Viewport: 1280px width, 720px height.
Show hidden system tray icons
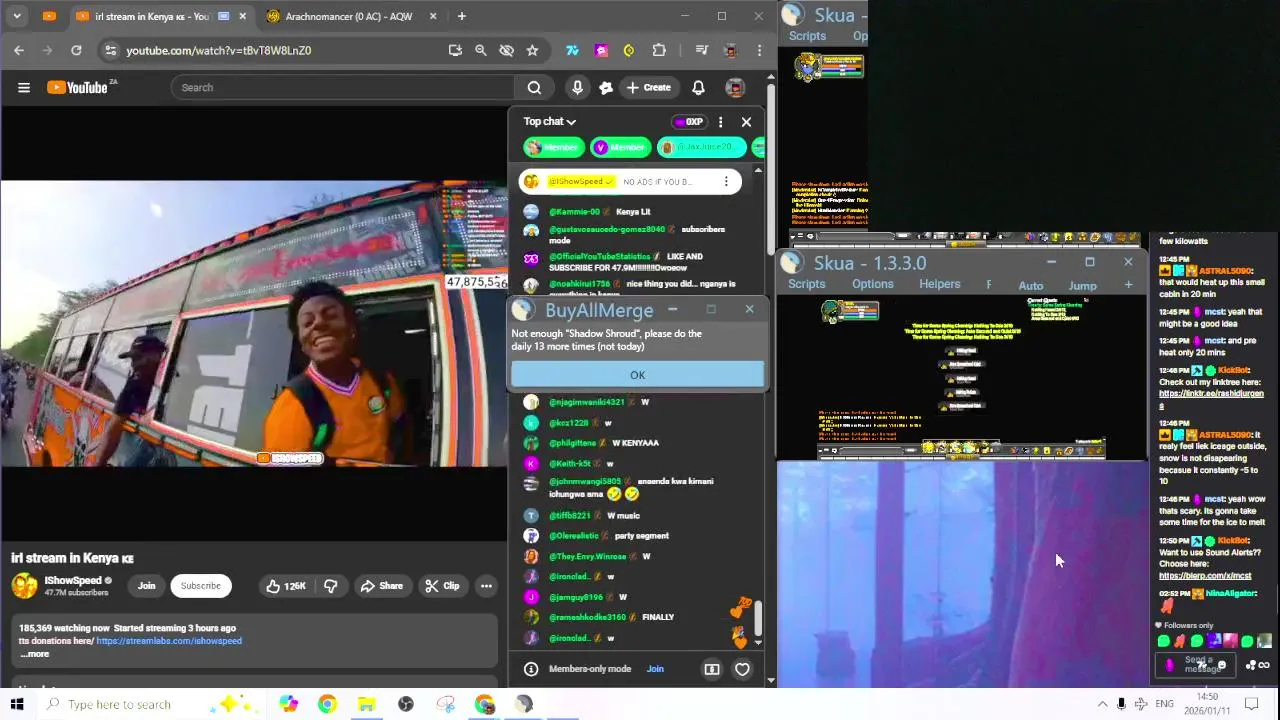pos(1102,704)
